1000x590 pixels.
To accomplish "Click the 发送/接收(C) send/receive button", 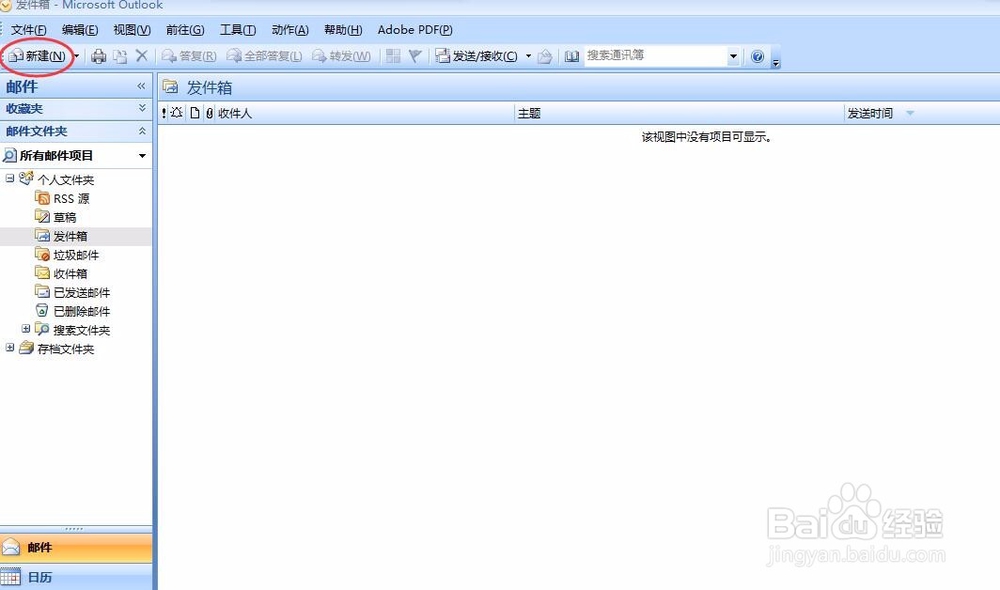I will click(x=476, y=56).
